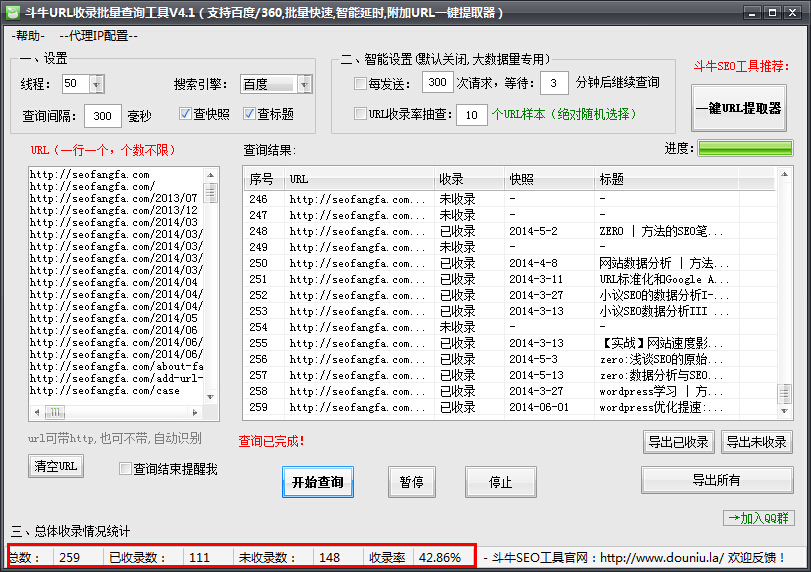Expand the 线程 thread count dropdown
The height and width of the screenshot is (572, 811).
click(96, 83)
